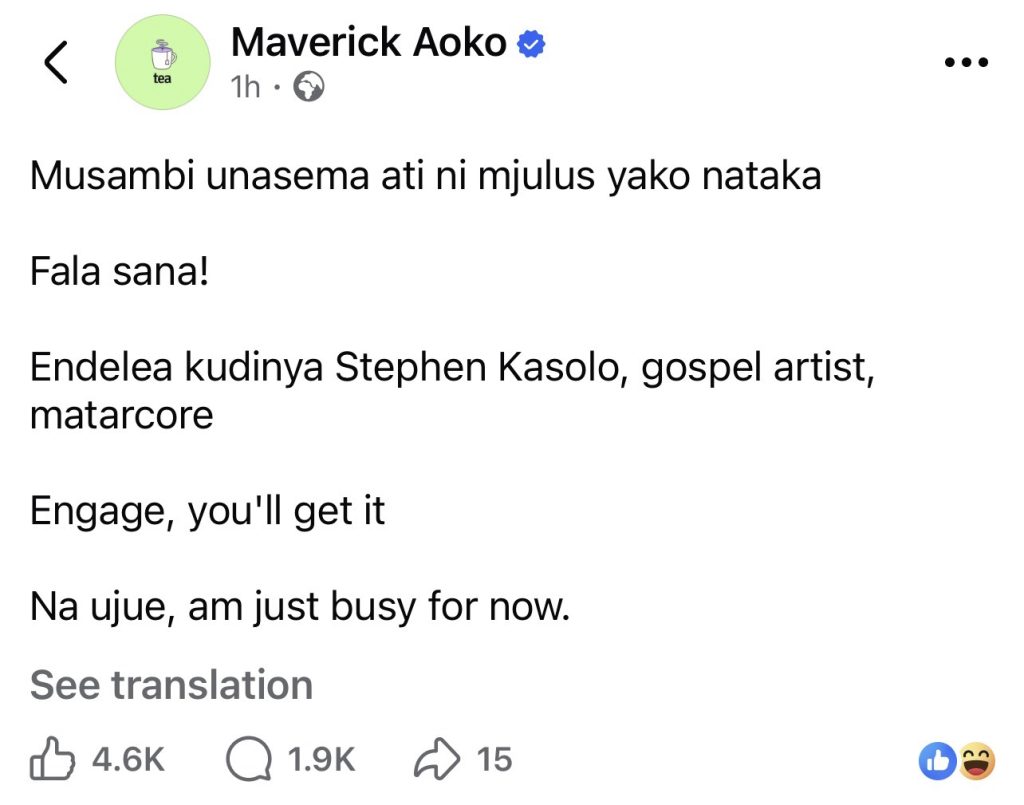Viewport: 1024px width, 805px height.
Task: Tap See translation
Action: [171, 685]
